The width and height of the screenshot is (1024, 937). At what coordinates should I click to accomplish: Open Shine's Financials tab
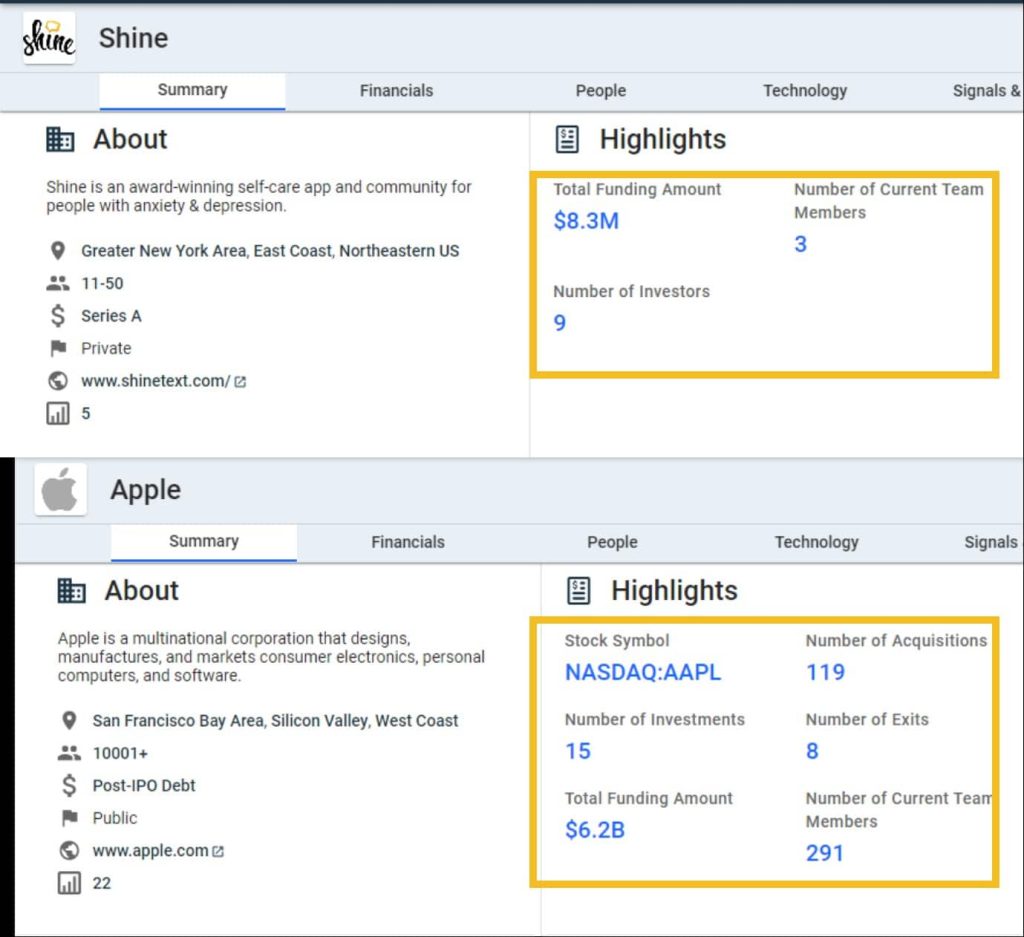click(396, 91)
